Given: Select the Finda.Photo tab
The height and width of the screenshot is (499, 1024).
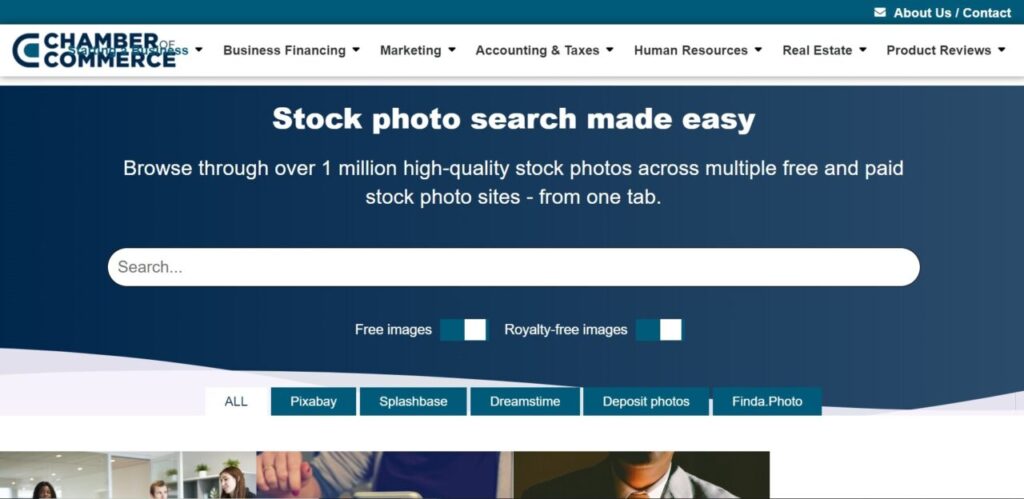Looking at the screenshot, I should (x=767, y=402).
